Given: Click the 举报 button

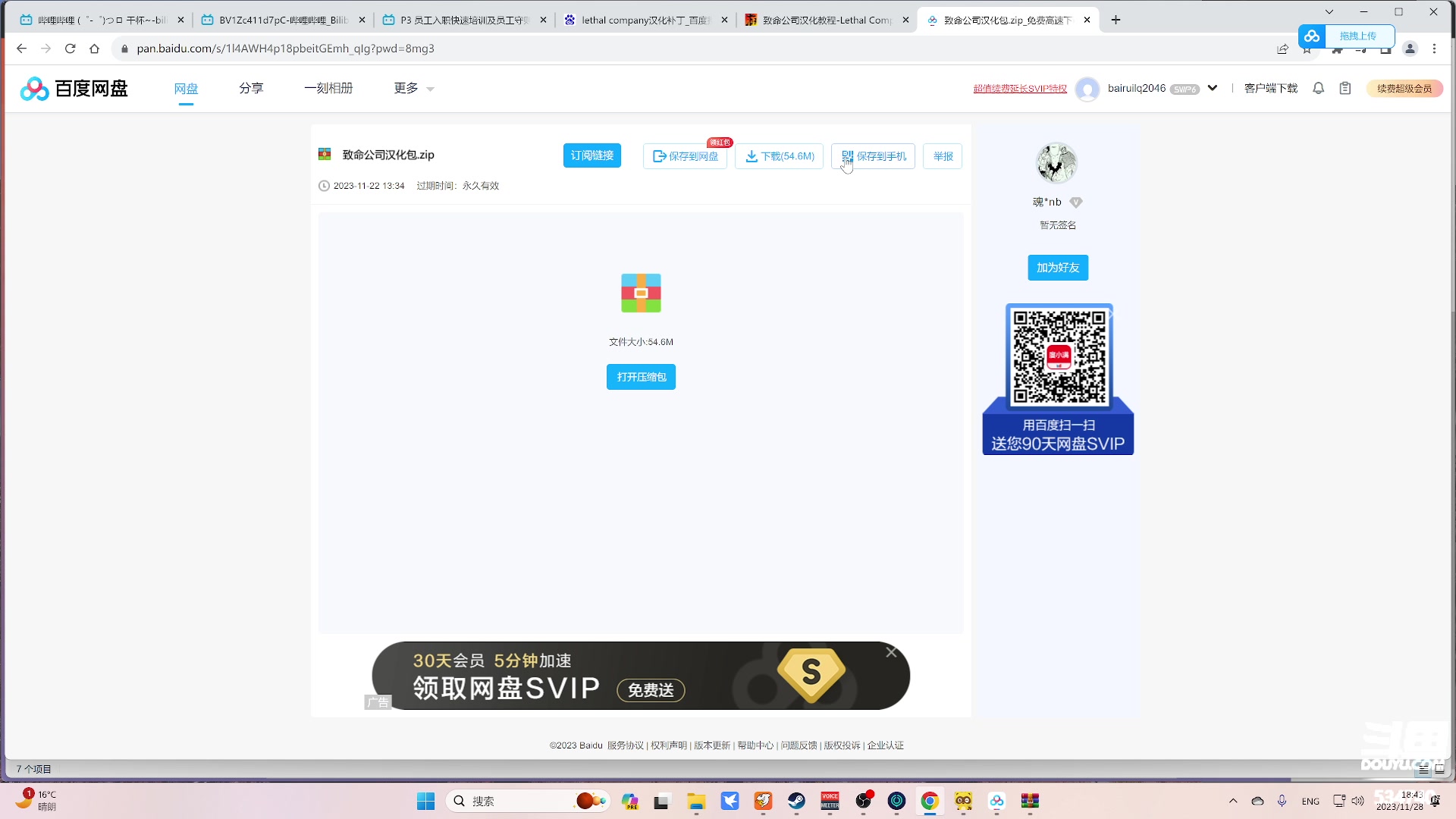Looking at the screenshot, I should [x=943, y=156].
